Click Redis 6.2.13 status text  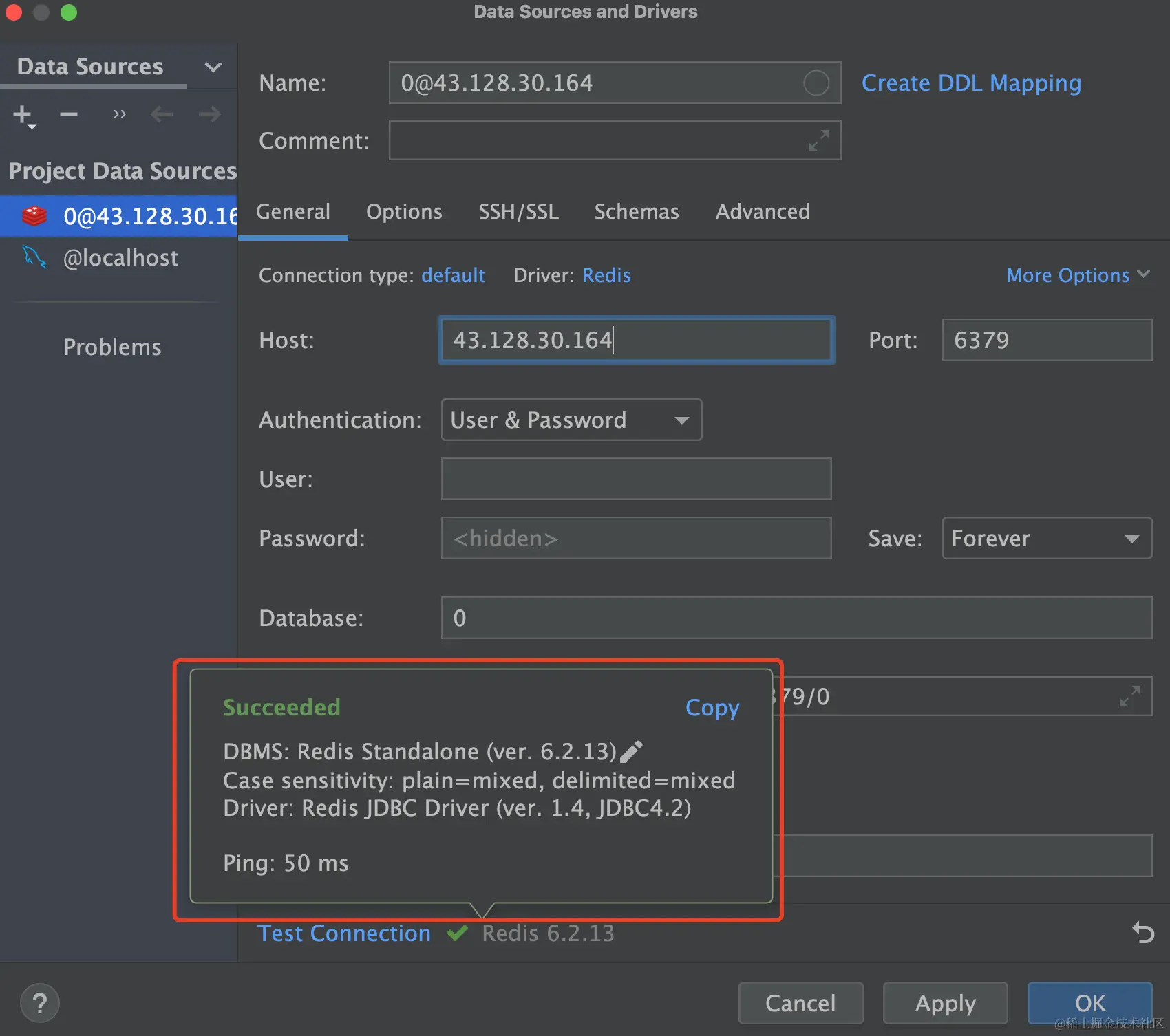(548, 934)
